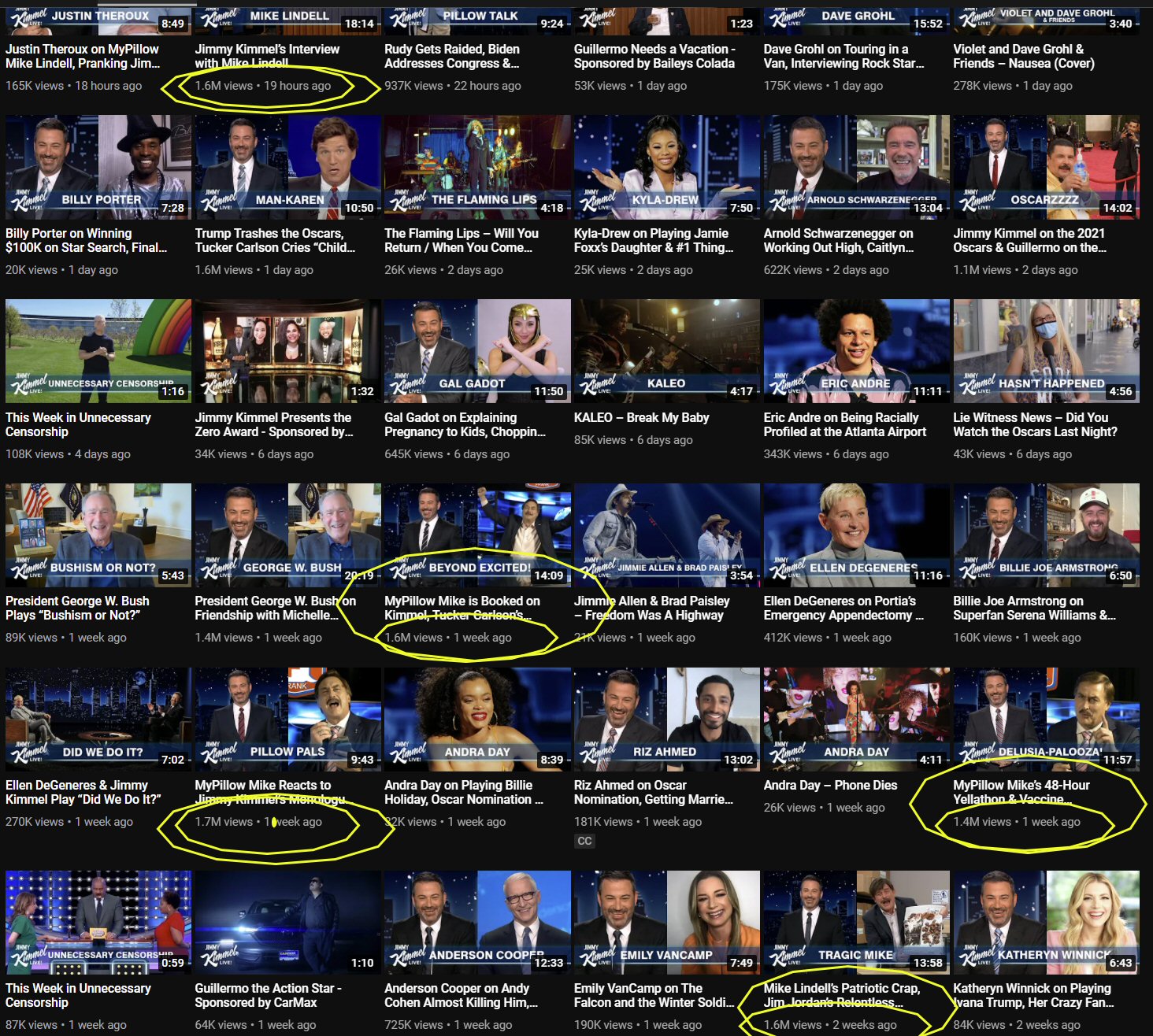Open the Arnold Schwarzenegger interview thumbnail
This screenshot has width=1153, height=1036.
857,167
